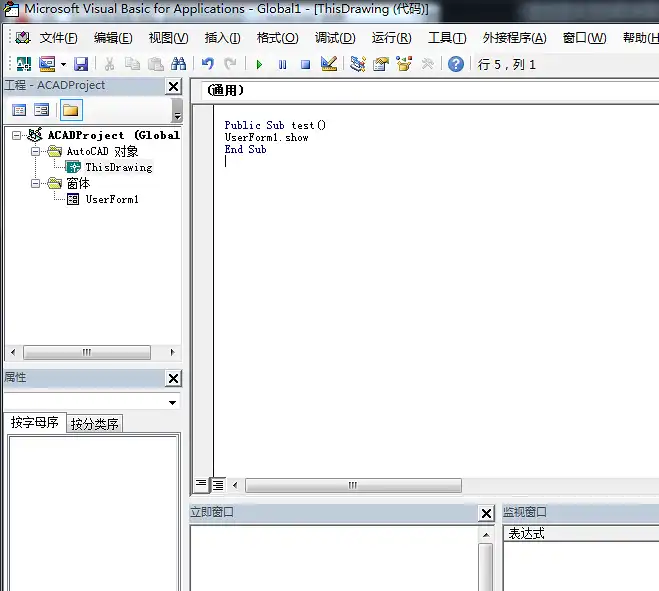
Task: Toggle Design Mode icon in toolbar
Action: [329, 64]
